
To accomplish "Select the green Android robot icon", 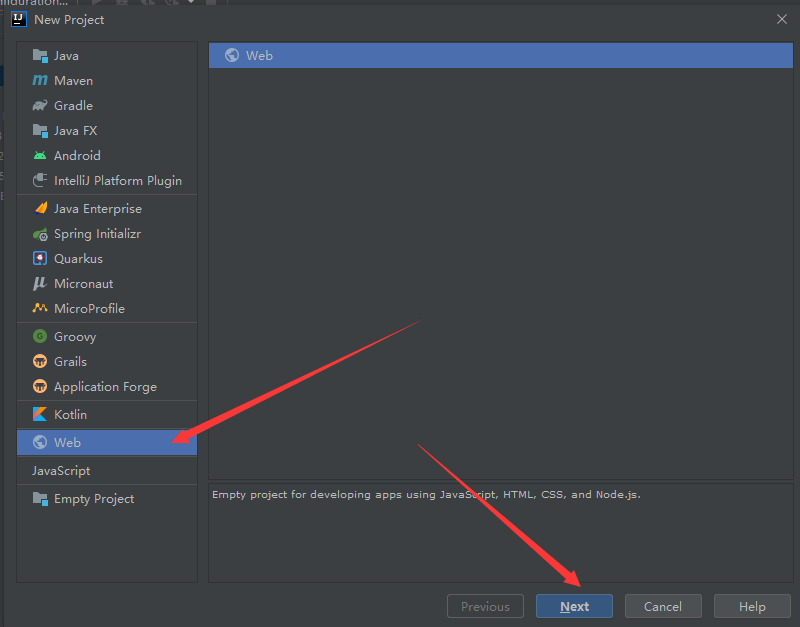I will [x=40, y=156].
